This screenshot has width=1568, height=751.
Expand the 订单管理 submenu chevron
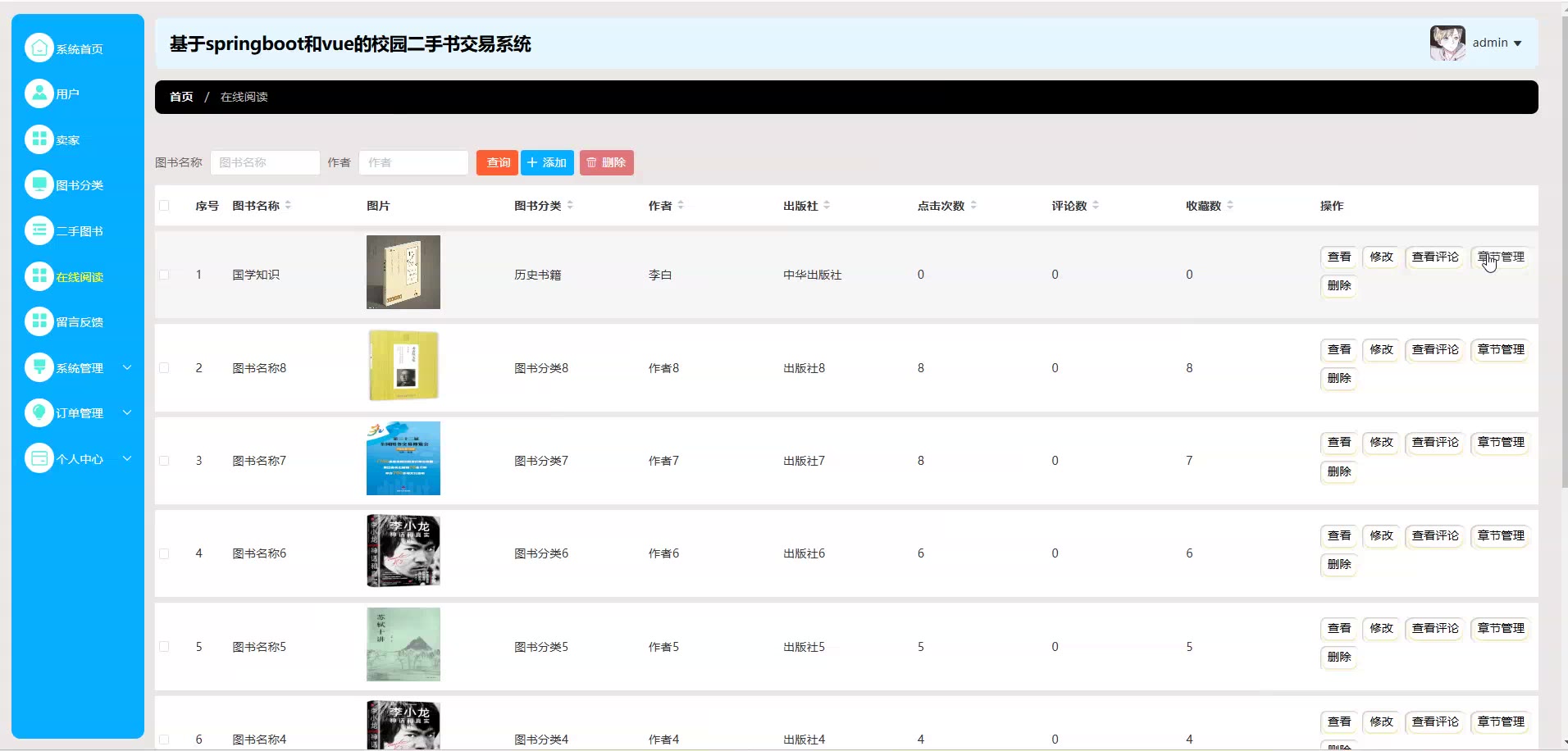point(127,412)
